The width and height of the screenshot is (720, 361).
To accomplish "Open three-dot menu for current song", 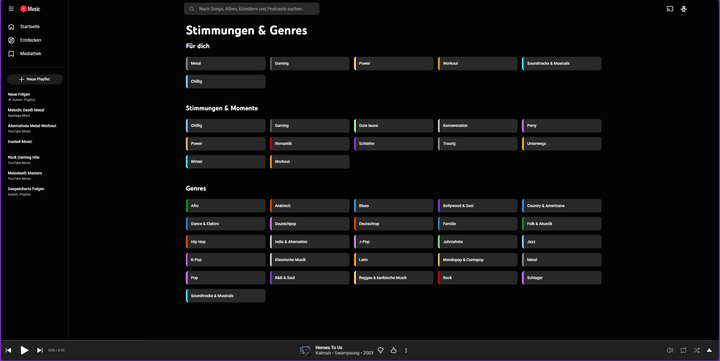I will 406,350.
